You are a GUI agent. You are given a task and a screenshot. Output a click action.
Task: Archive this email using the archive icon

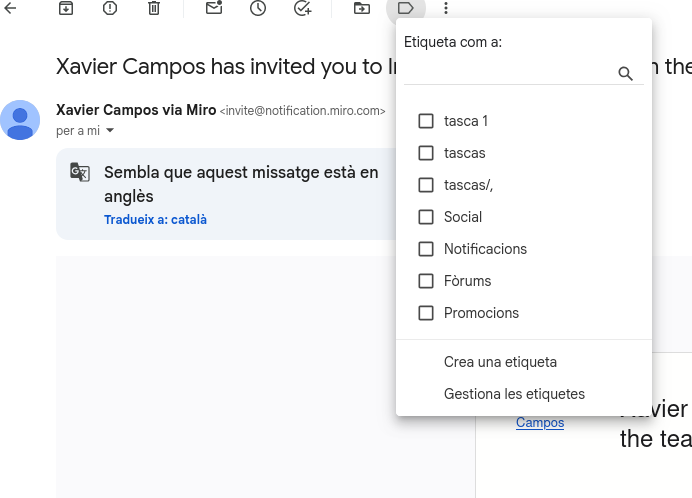pos(65,8)
